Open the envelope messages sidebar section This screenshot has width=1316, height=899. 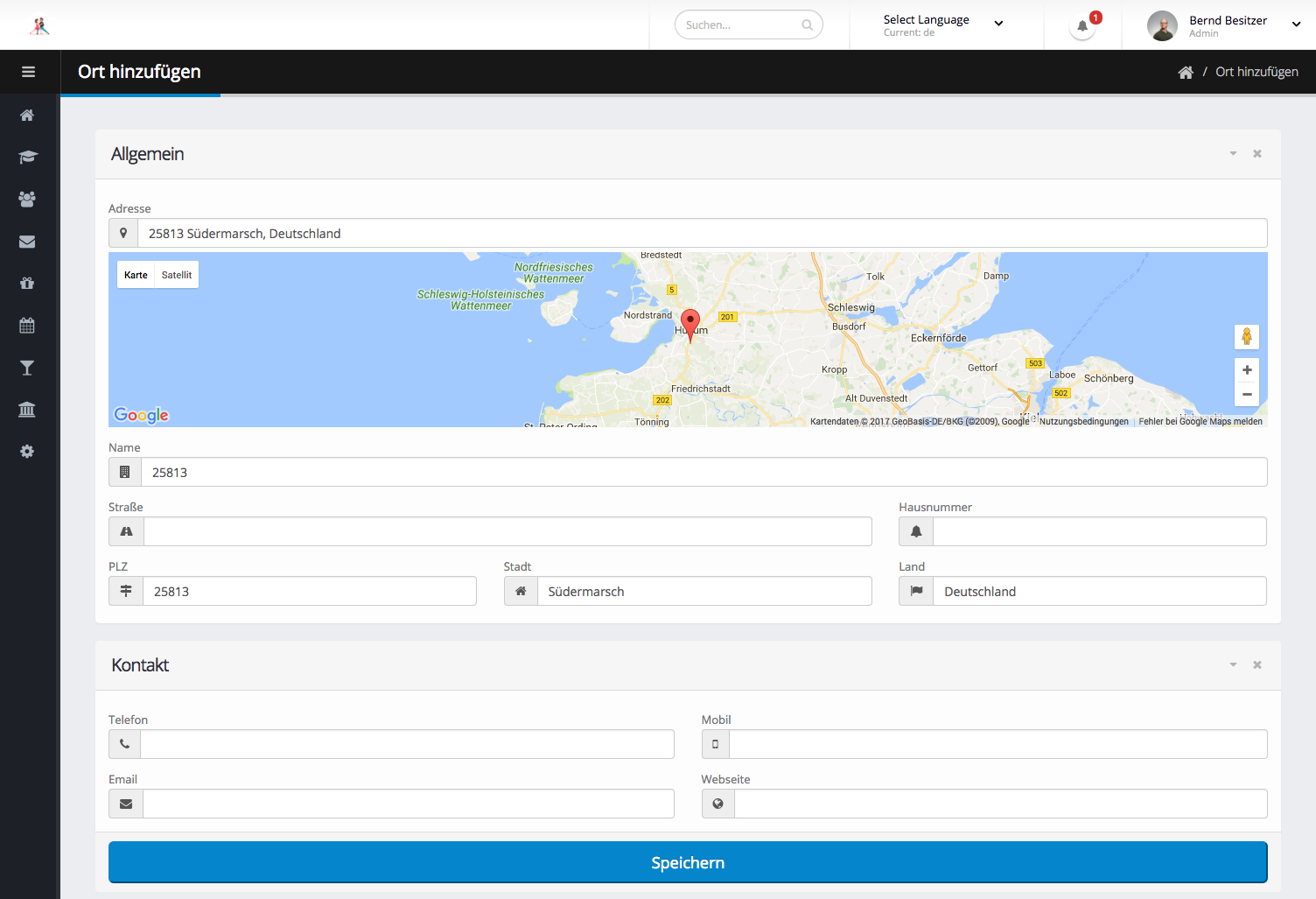tap(27, 242)
